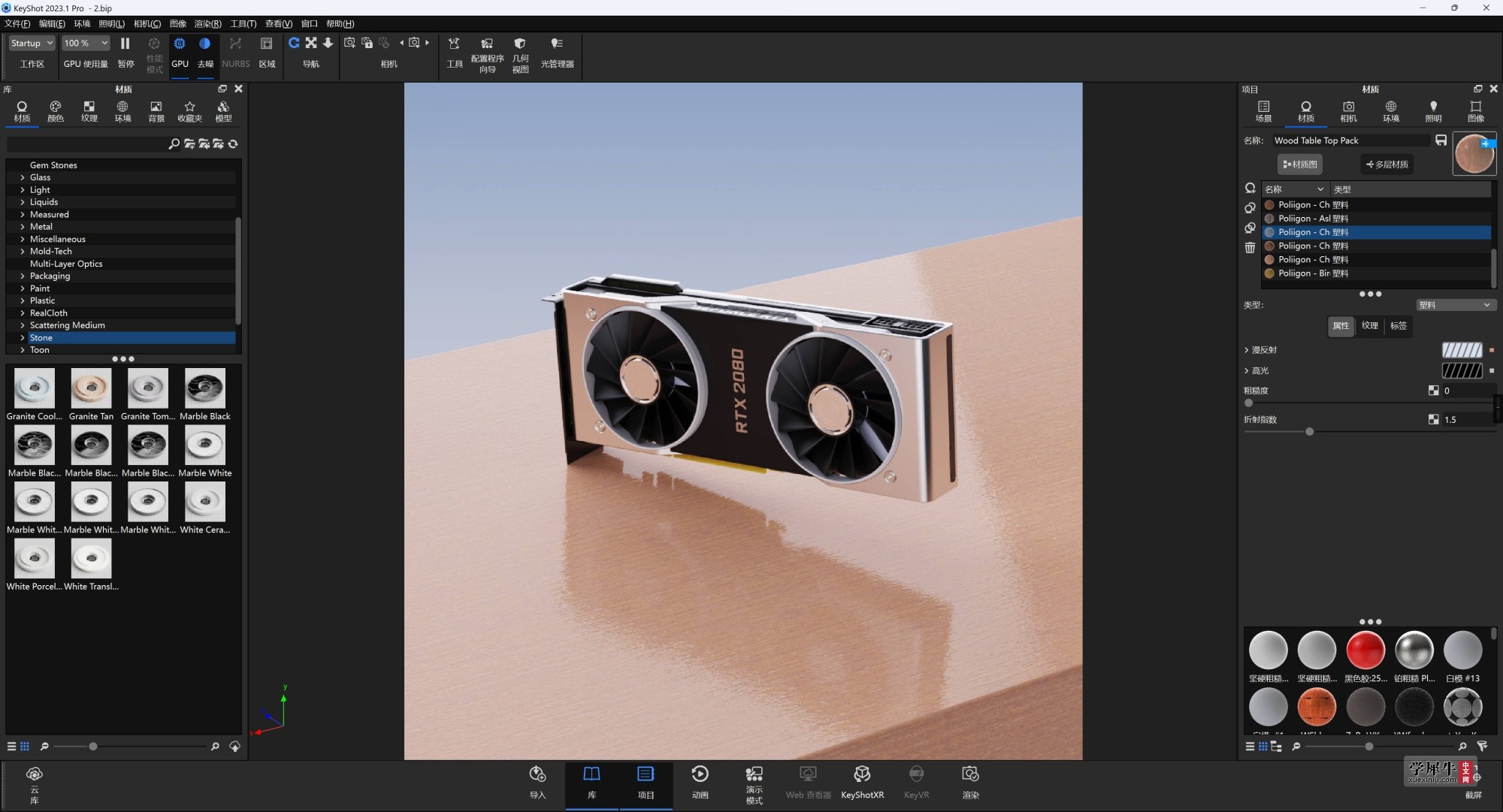Viewport: 1503px width, 812px height.
Task: Open library 收藏夹 favorites tab
Action: [x=189, y=111]
